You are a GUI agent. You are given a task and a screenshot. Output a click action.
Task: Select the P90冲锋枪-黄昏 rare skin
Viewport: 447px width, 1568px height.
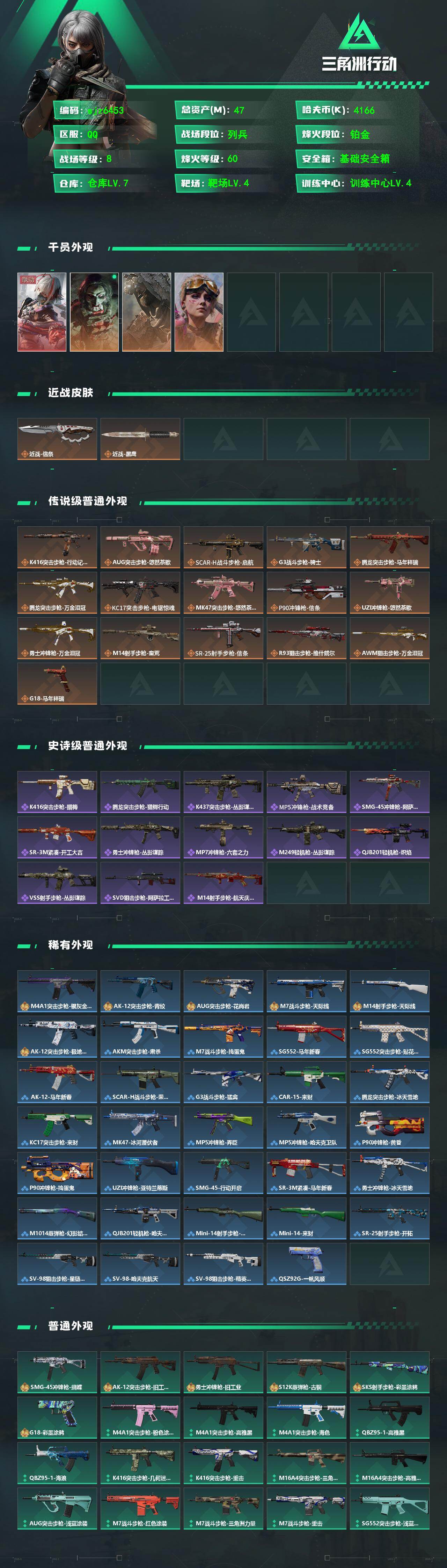[x=389, y=1127]
